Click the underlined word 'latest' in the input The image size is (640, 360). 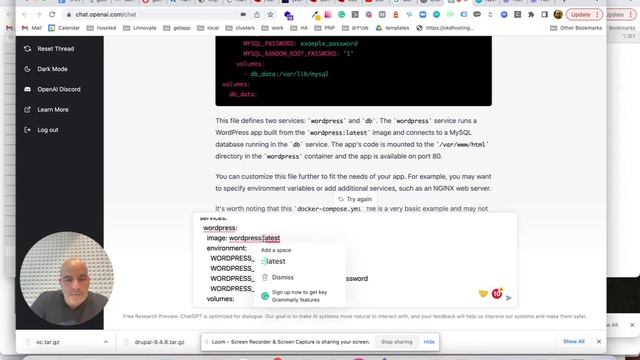click(272, 238)
